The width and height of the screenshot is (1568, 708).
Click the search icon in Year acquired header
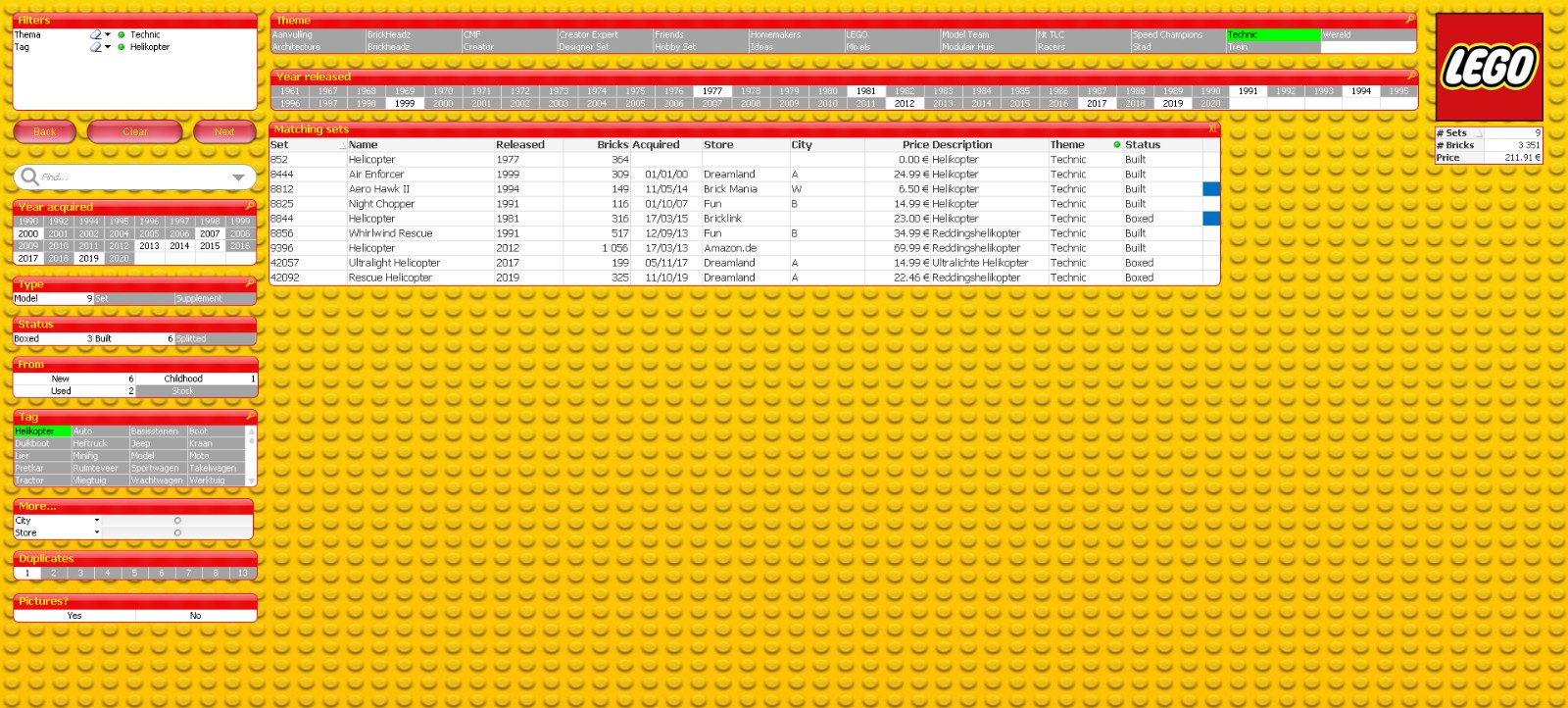[x=250, y=207]
